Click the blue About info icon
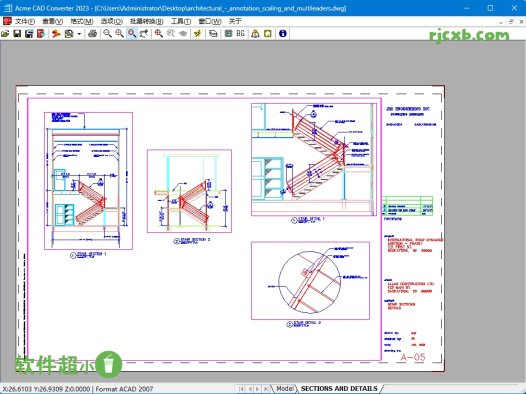This screenshot has width=526, height=394. coord(283,34)
